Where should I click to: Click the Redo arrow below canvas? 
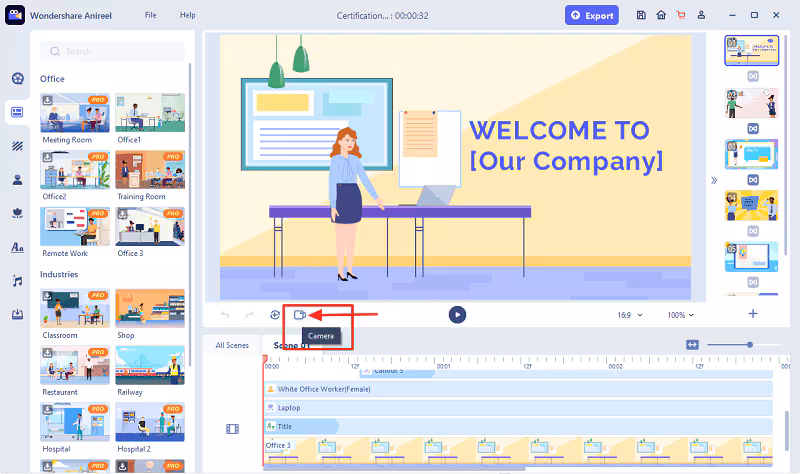(x=249, y=315)
